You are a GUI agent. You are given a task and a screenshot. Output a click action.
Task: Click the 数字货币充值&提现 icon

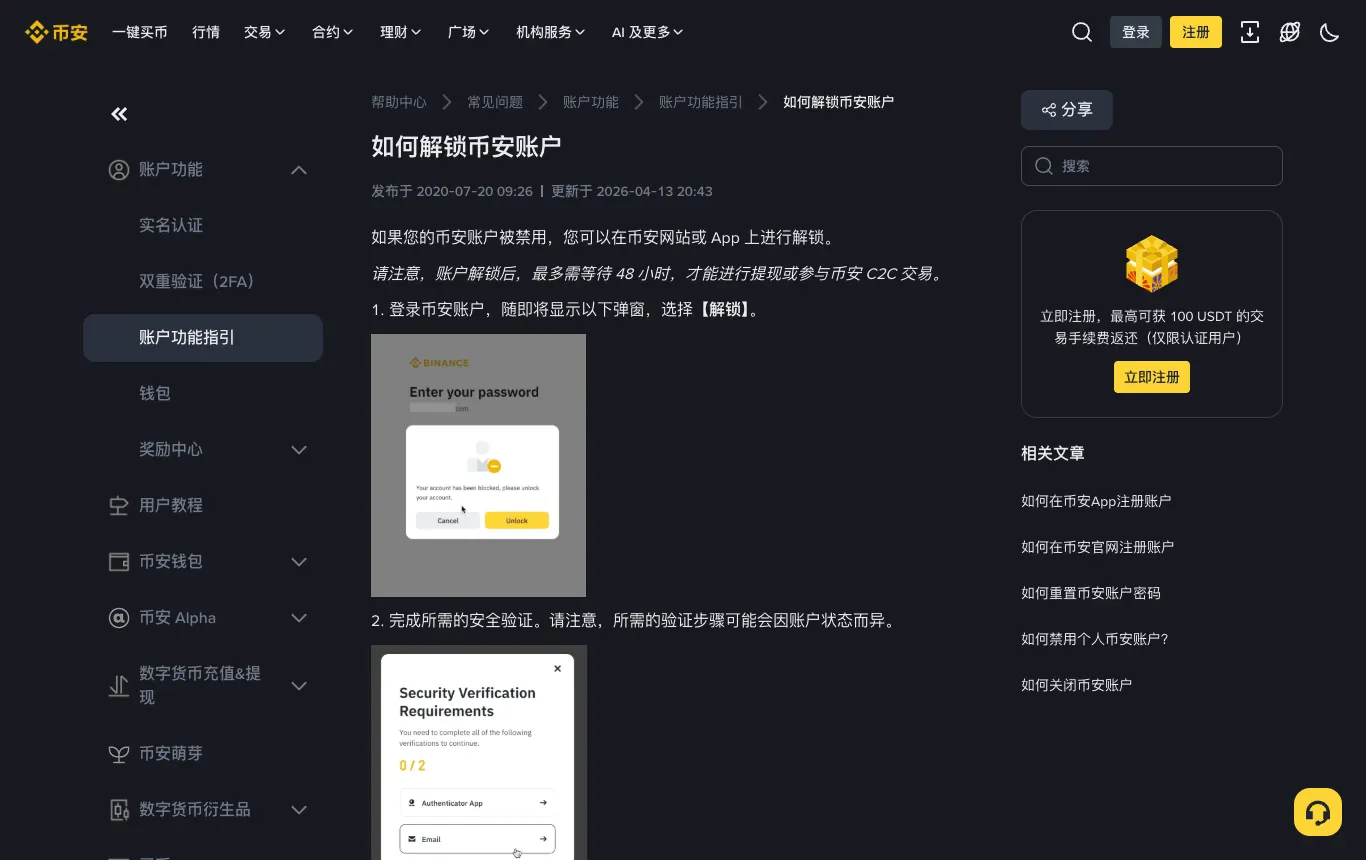tap(119, 686)
